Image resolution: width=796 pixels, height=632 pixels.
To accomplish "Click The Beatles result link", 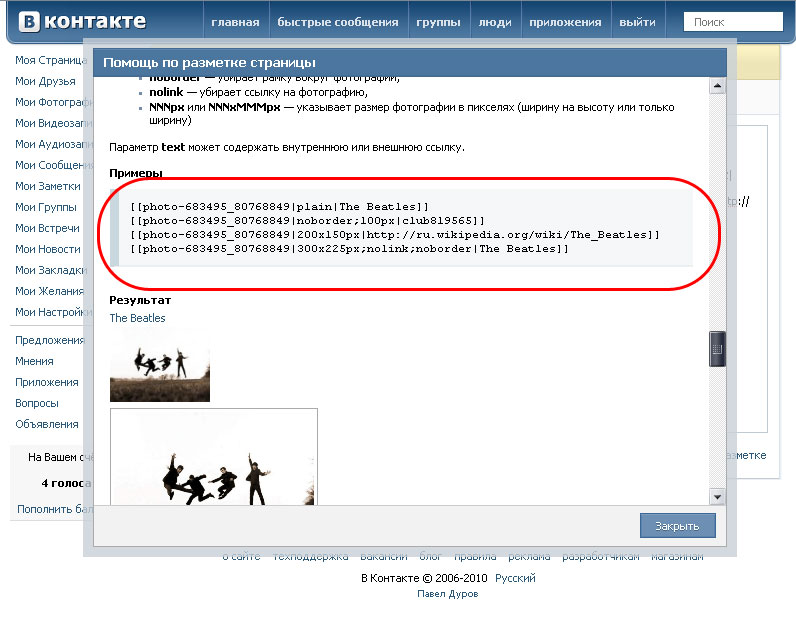I will [137, 318].
